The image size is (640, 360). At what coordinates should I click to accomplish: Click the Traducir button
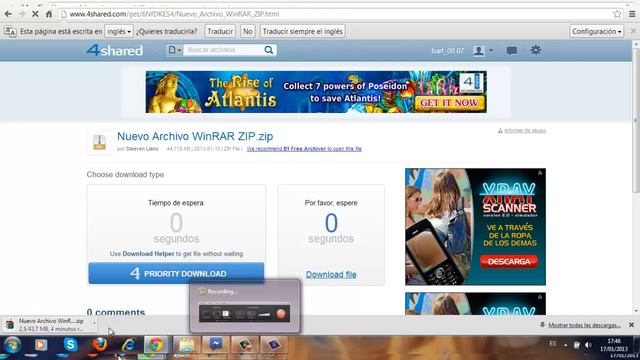220,31
